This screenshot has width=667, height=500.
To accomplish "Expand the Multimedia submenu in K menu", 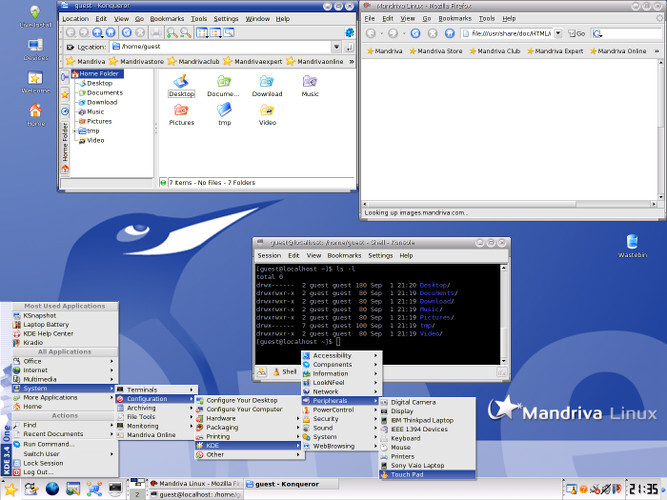I will click(64, 379).
